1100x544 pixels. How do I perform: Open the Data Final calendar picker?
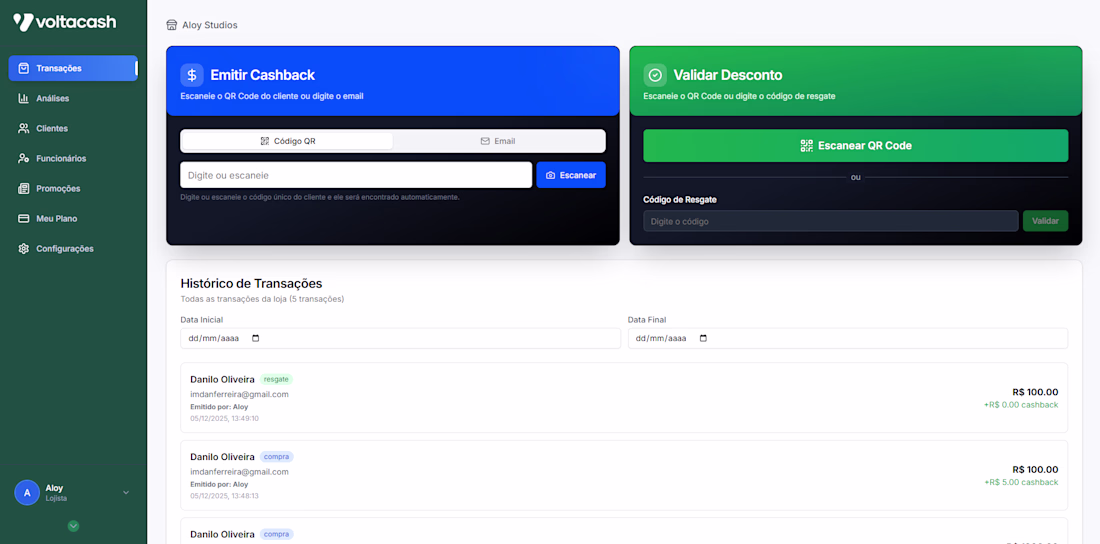point(704,338)
